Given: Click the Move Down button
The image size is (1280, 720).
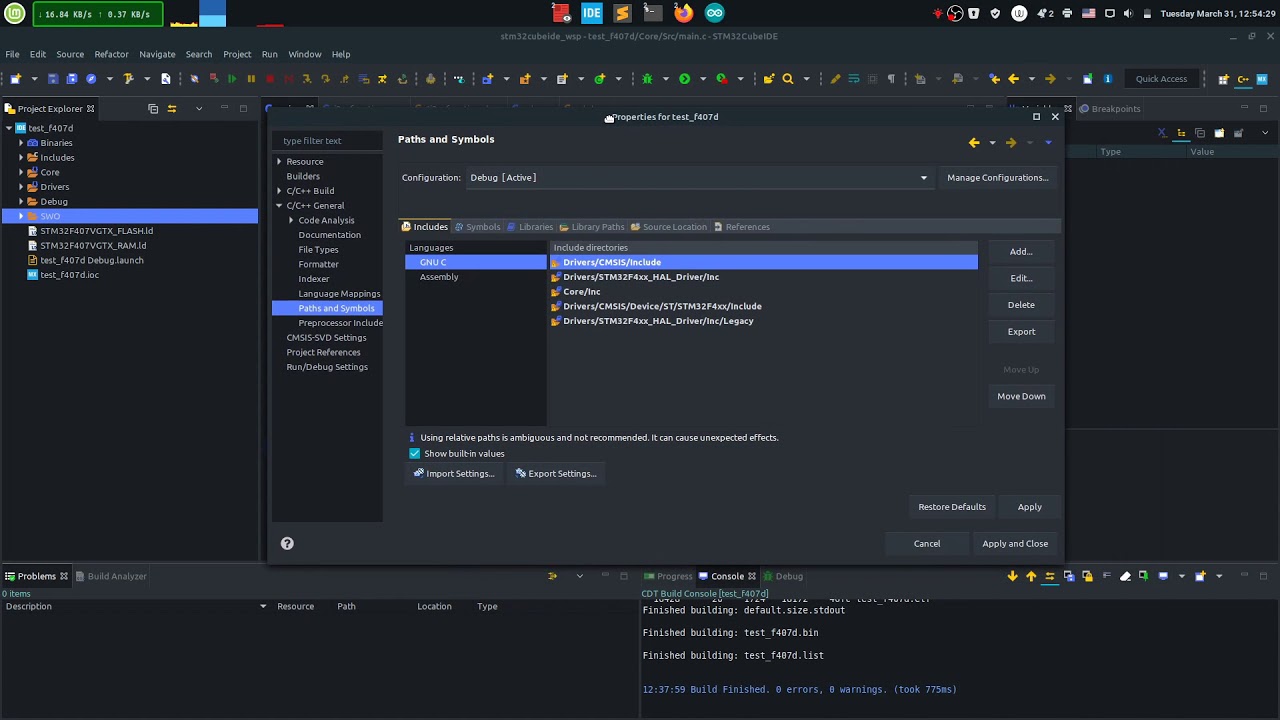Looking at the screenshot, I should [1021, 396].
